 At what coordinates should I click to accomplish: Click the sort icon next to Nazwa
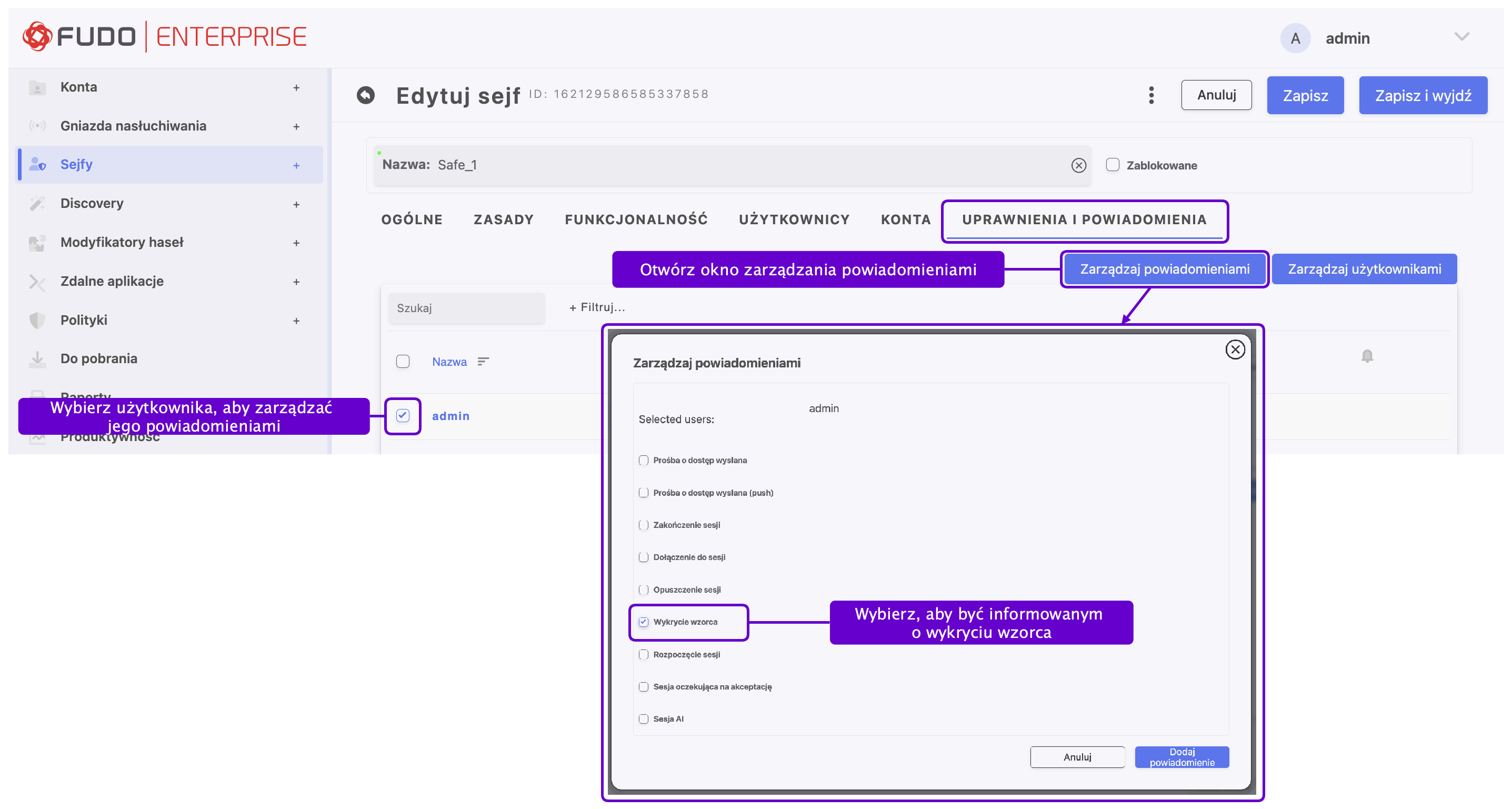coord(483,362)
